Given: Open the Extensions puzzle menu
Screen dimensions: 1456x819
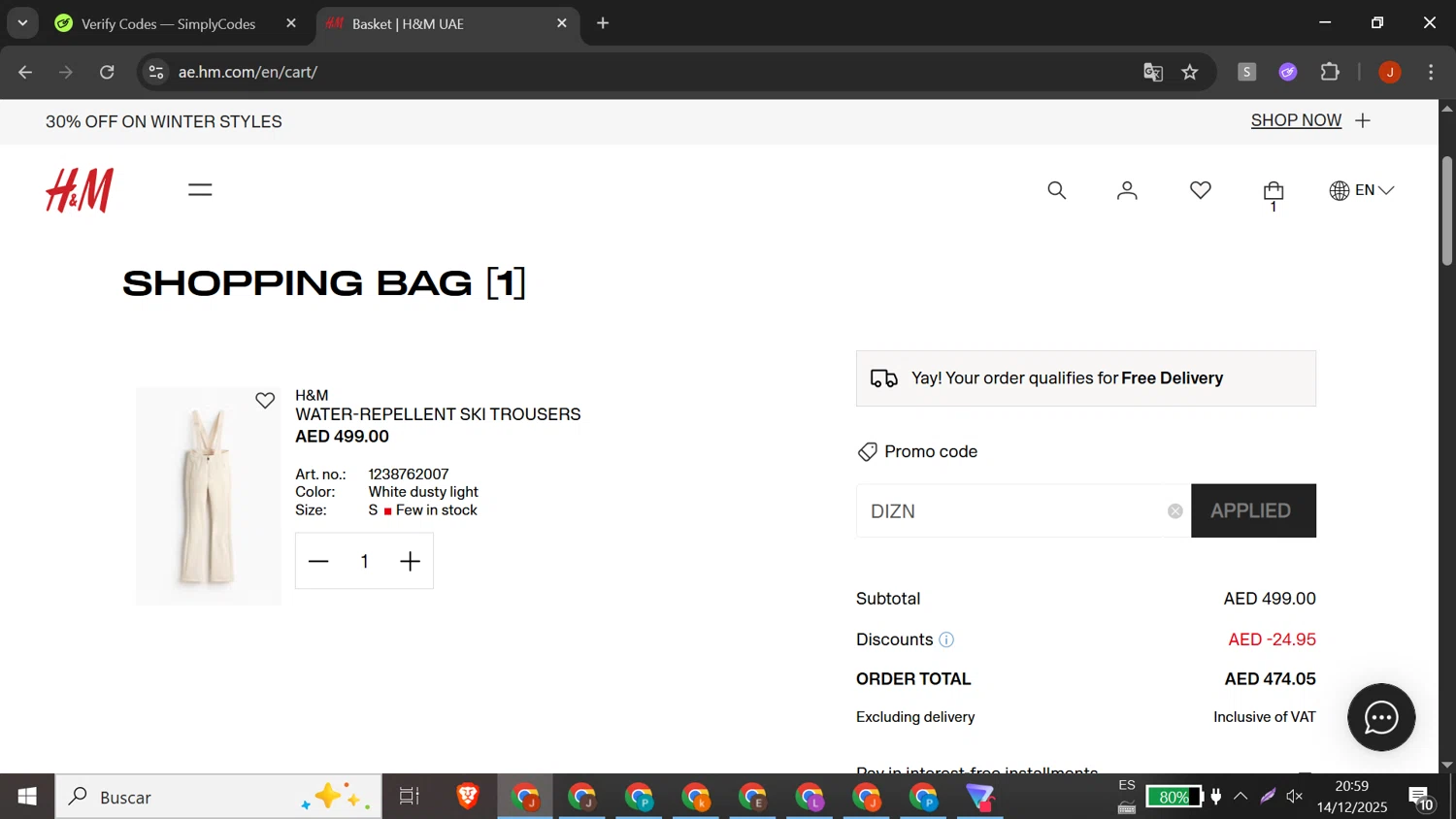Looking at the screenshot, I should (1330, 72).
